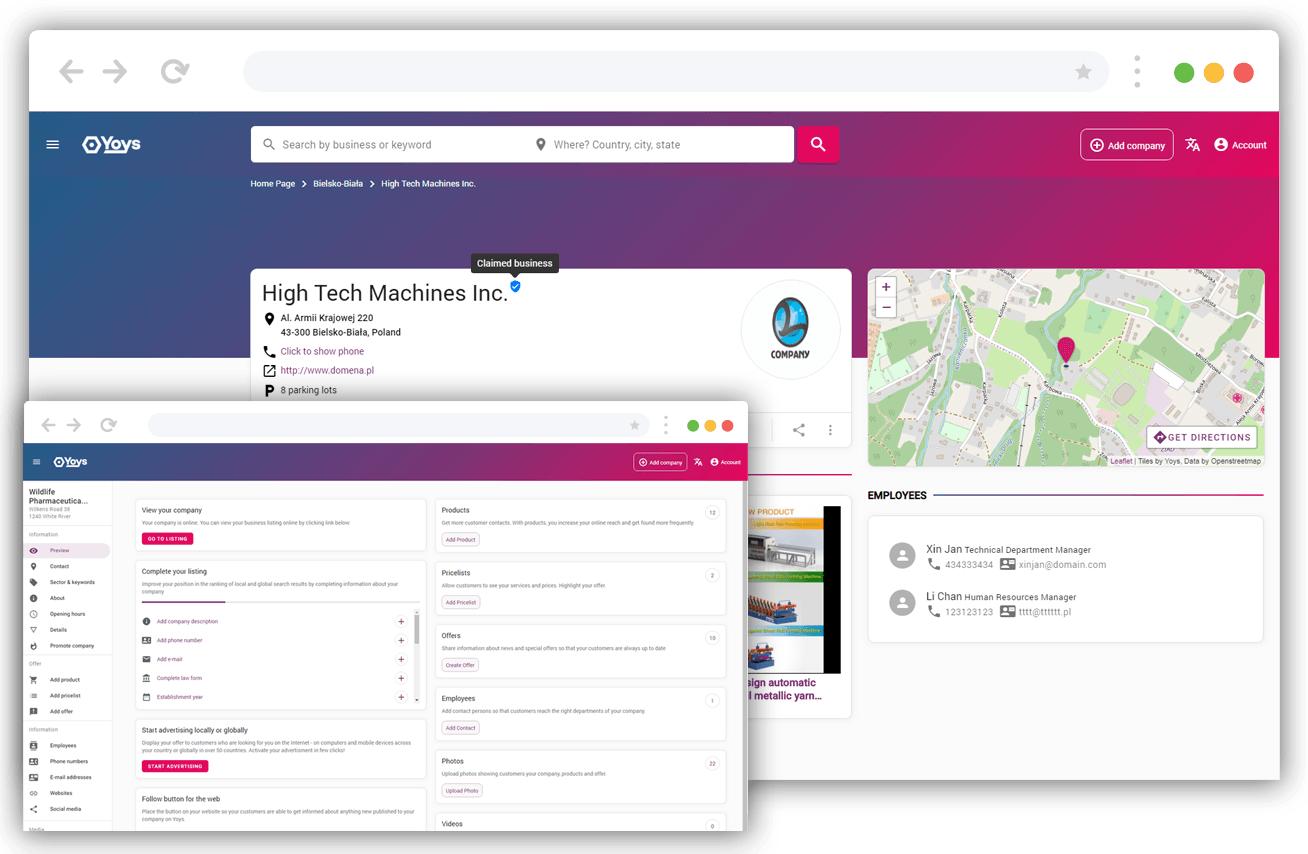
Task: Expand the Add company description plus button
Action: [401, 622]
